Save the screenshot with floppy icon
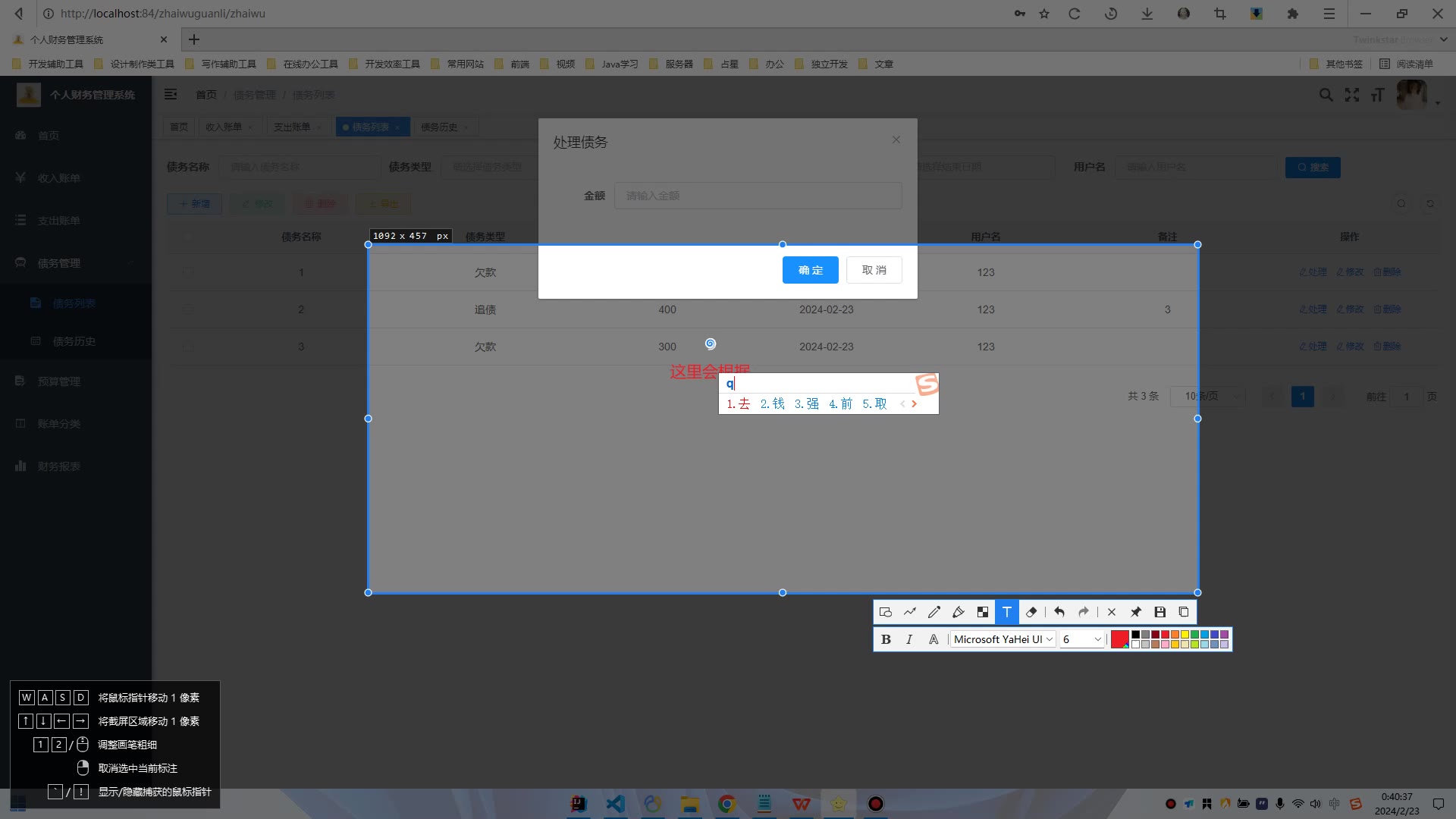The width and height of the screenshot is (1456, 819). [x=1159, y=612]
